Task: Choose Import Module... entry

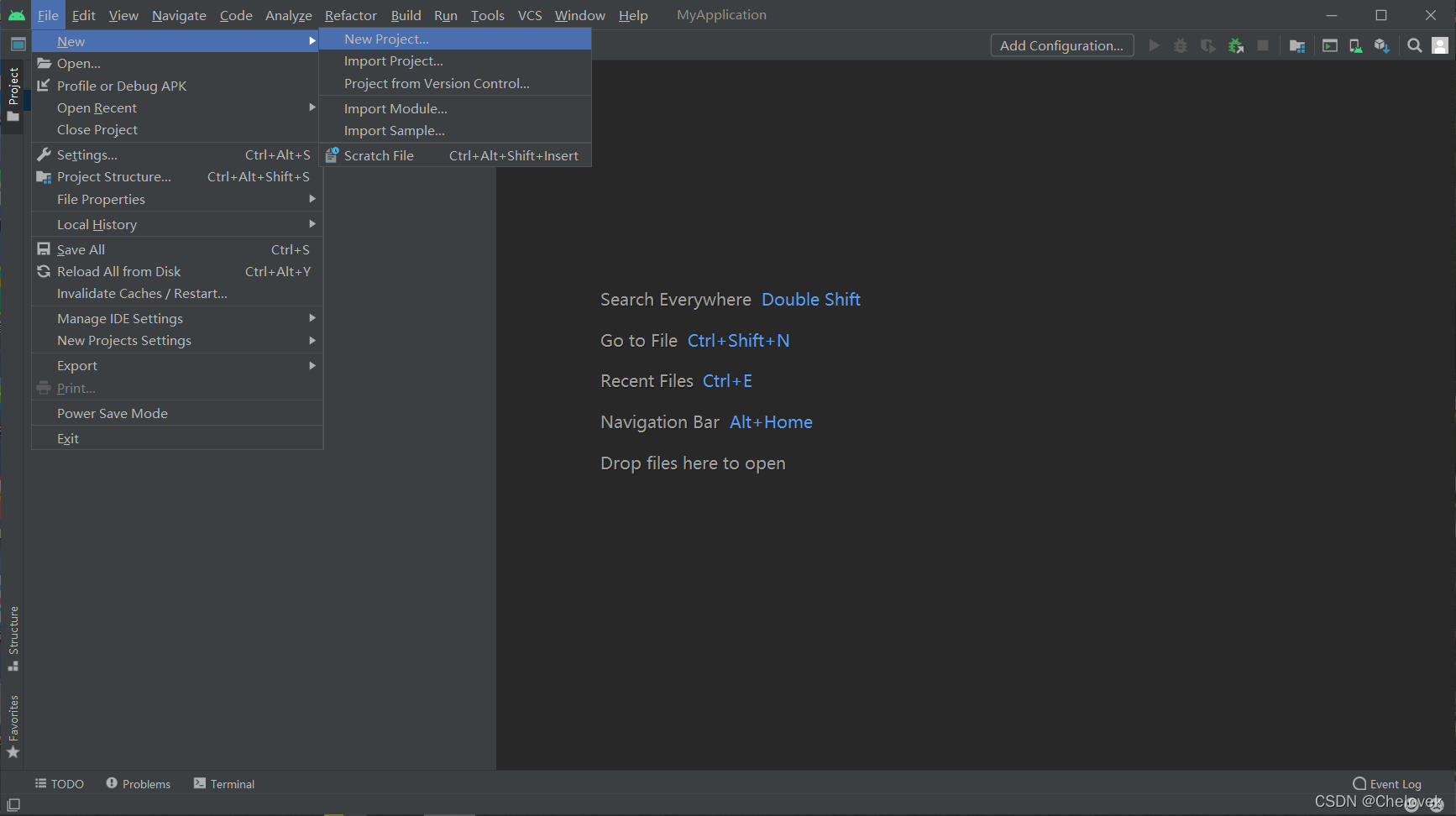Action: (x=455, y=108)
